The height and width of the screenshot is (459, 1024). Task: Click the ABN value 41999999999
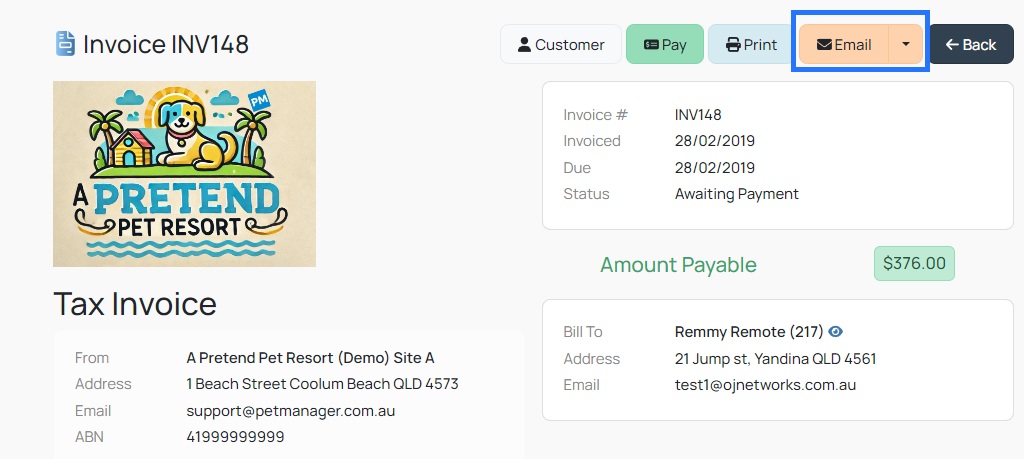click(235, 437)
